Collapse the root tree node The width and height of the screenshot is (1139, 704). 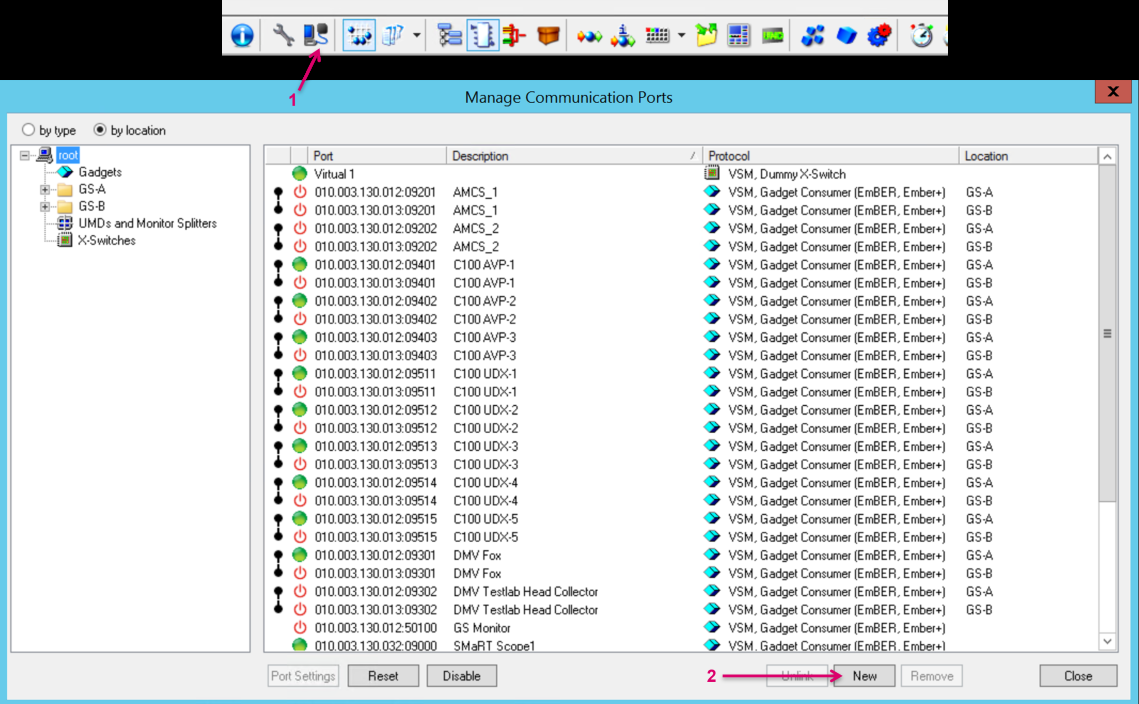click(25, 155)
